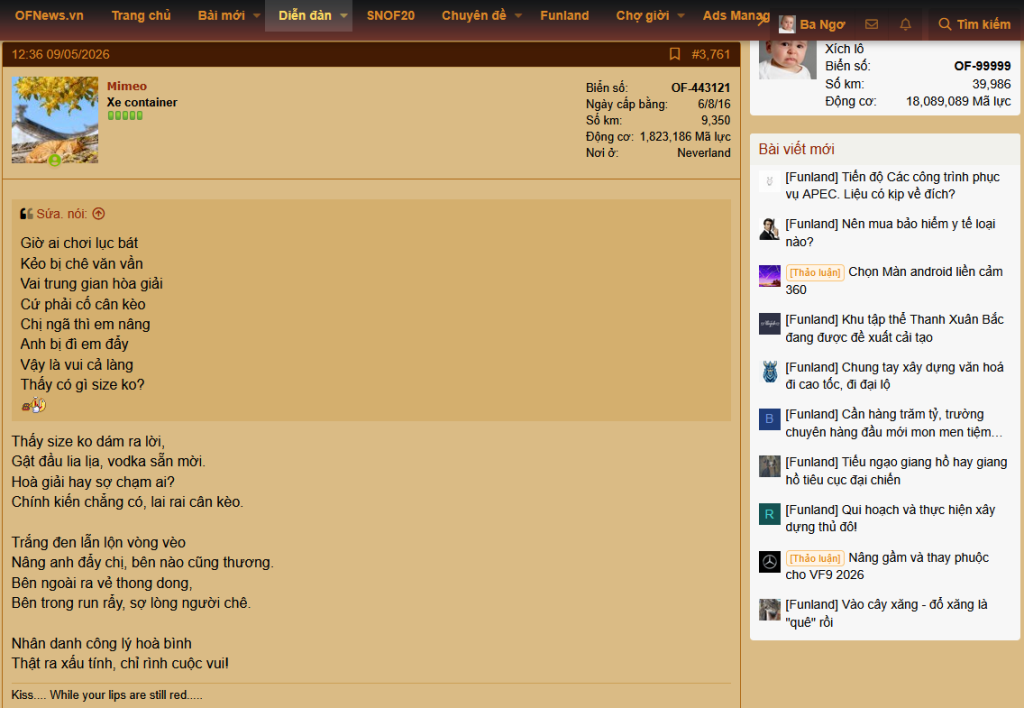Click the blue B avatar in sidebar

pyautogui.click(x=769, y=419)
